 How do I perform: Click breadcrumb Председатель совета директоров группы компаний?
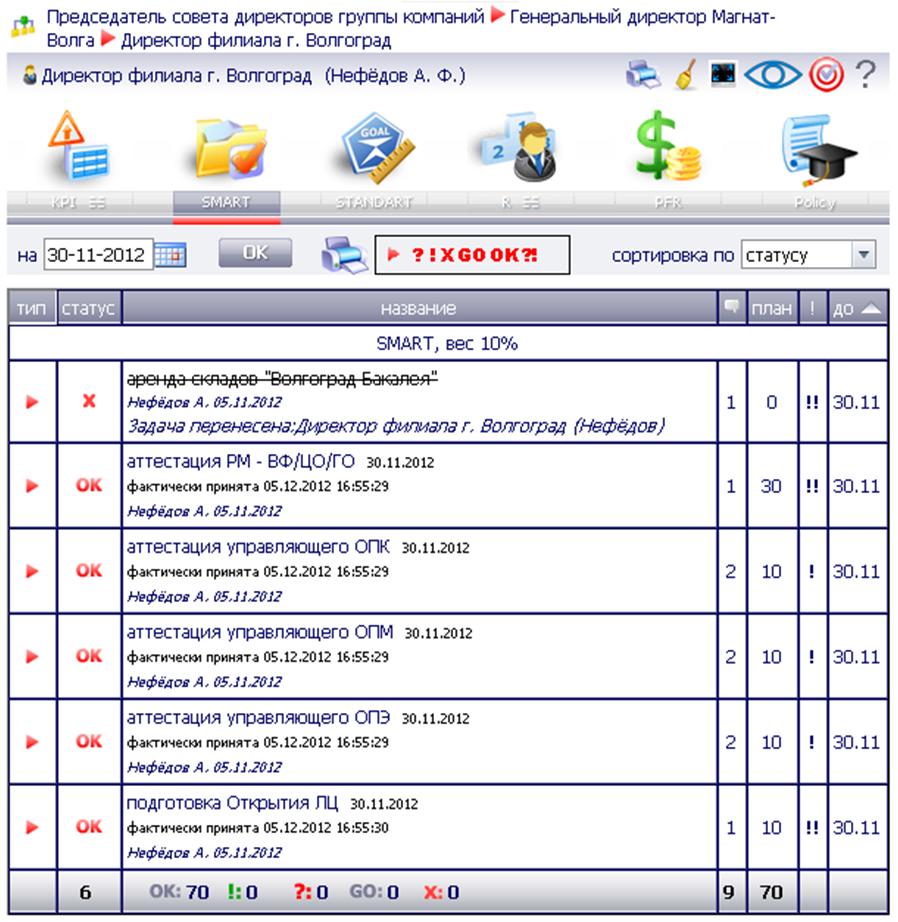click(265, 17)
